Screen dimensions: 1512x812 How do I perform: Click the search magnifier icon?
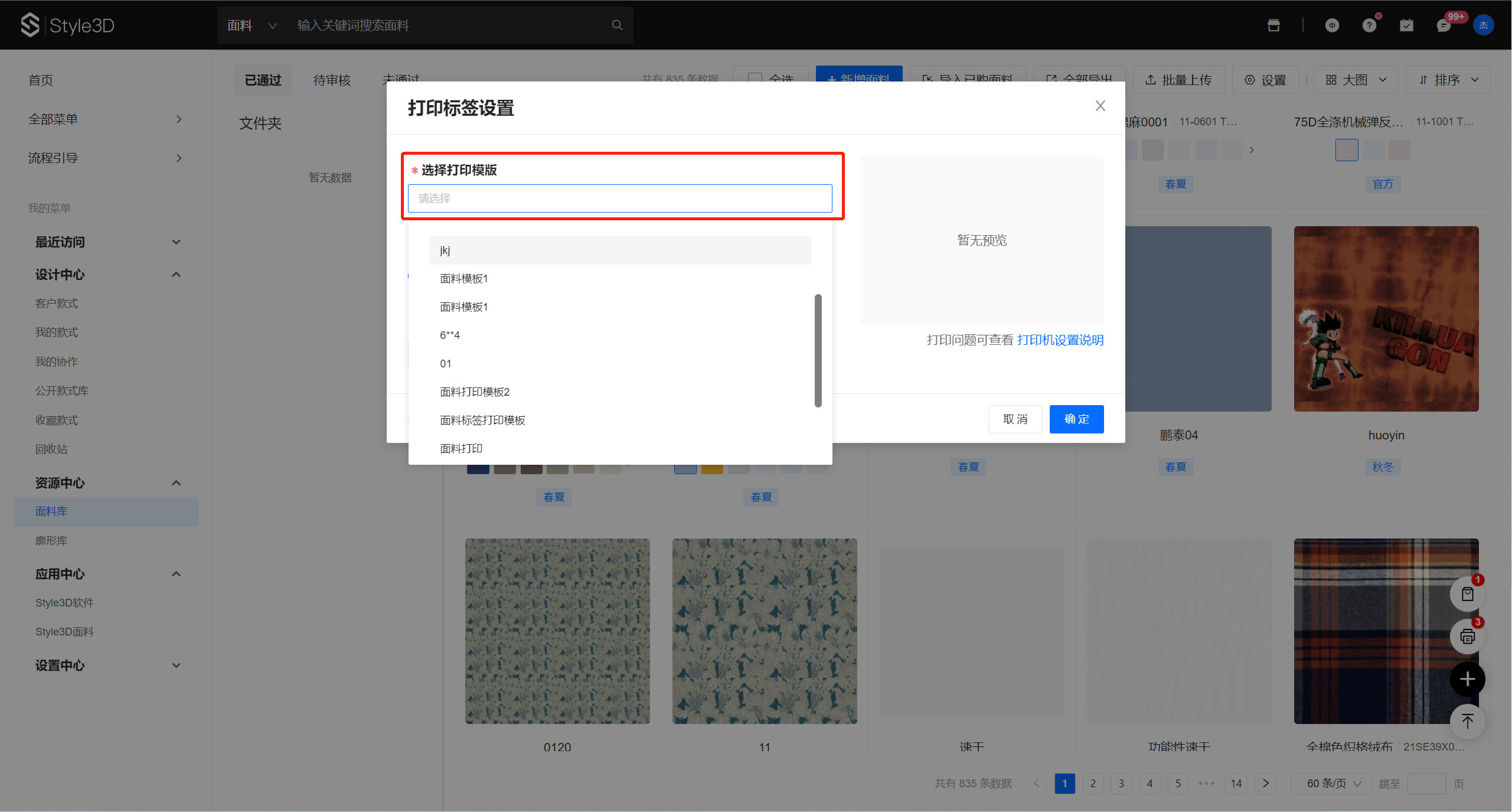click(617, 25)
